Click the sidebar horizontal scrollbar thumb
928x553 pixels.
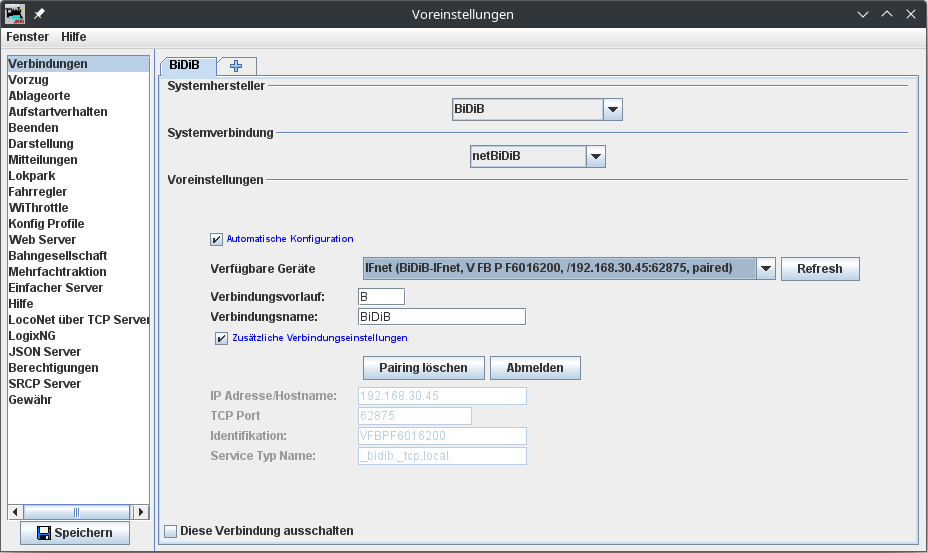point(76,512)
